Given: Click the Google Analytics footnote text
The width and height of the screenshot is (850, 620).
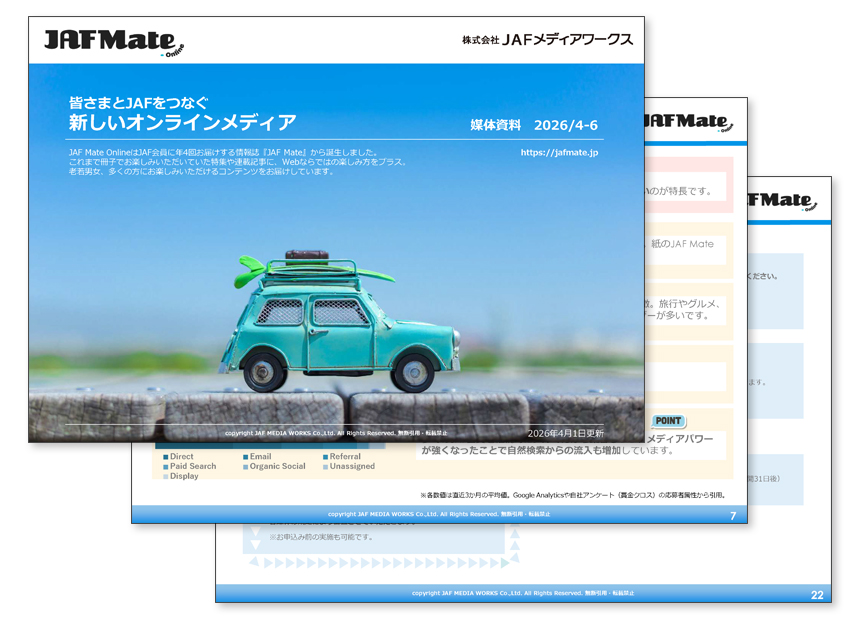Looking at the screenshot, I should point(572,495).
